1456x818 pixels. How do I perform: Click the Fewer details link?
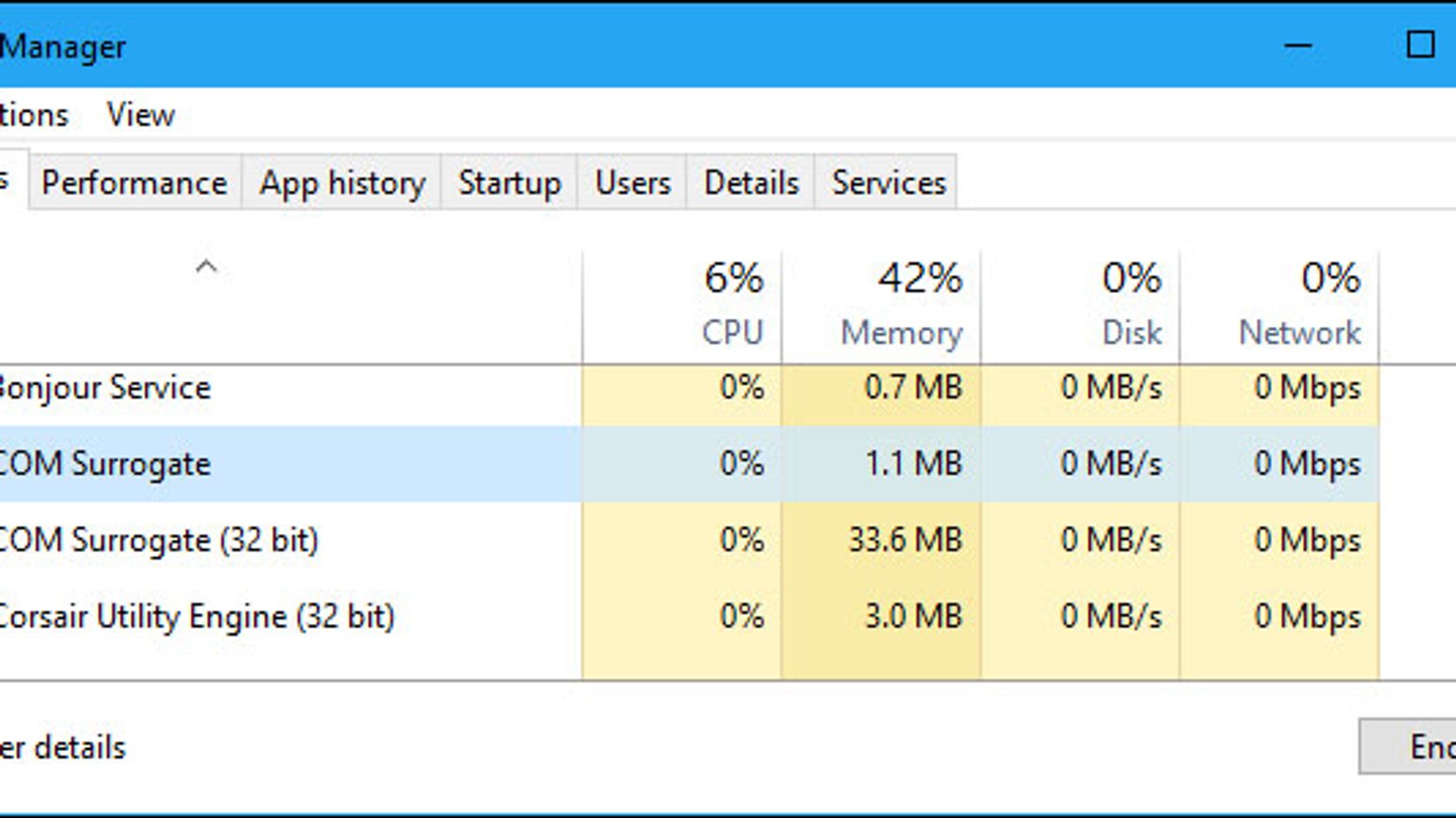click(62, 747)
